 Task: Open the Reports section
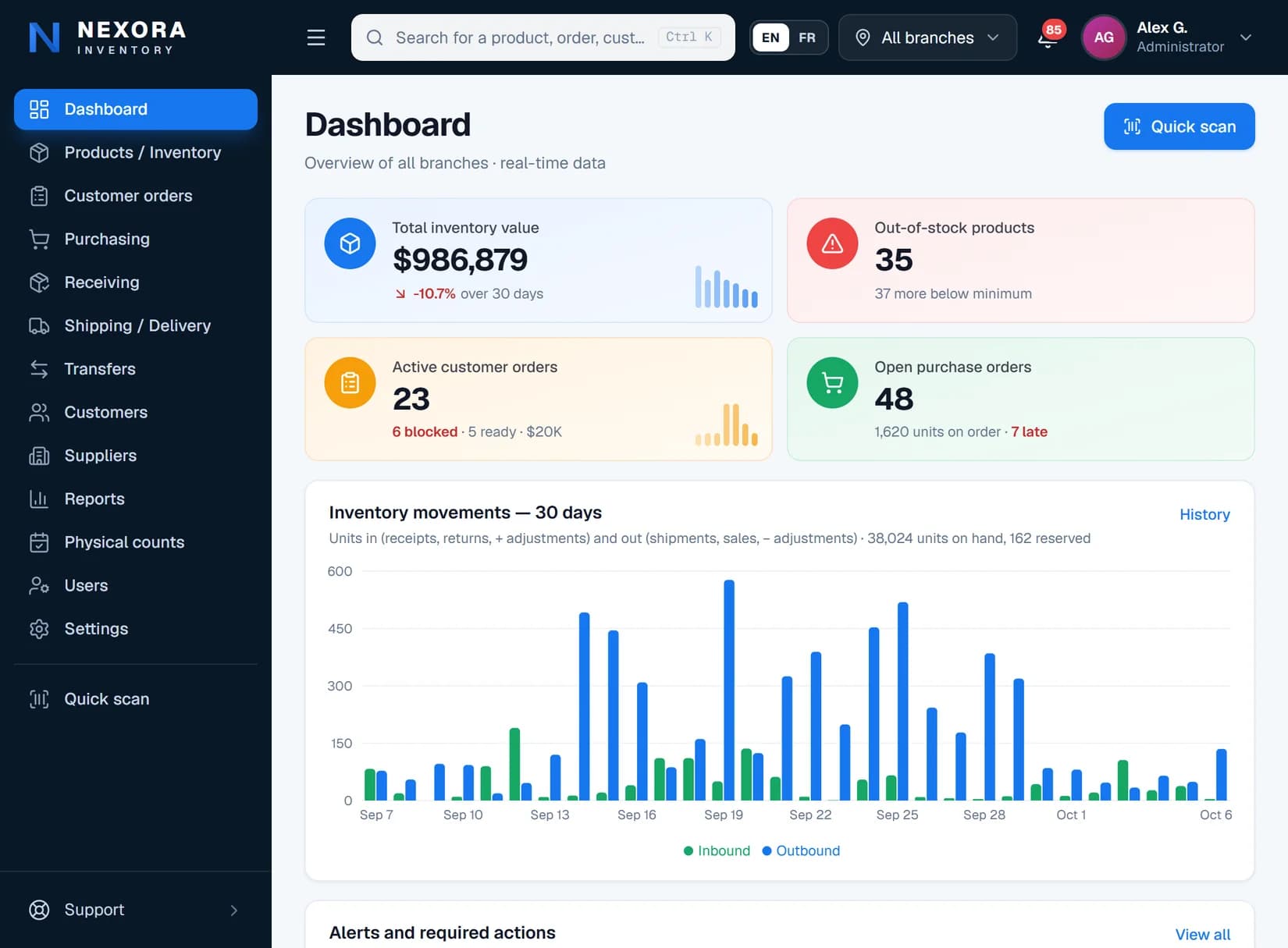pos(136,499)
